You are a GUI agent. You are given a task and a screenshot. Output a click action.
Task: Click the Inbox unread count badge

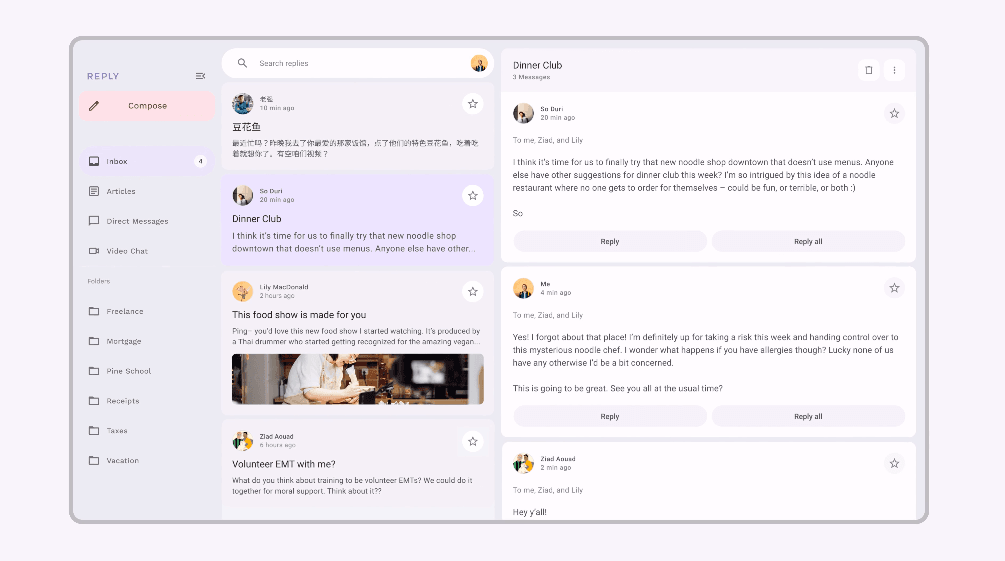(x=201, y=161)
